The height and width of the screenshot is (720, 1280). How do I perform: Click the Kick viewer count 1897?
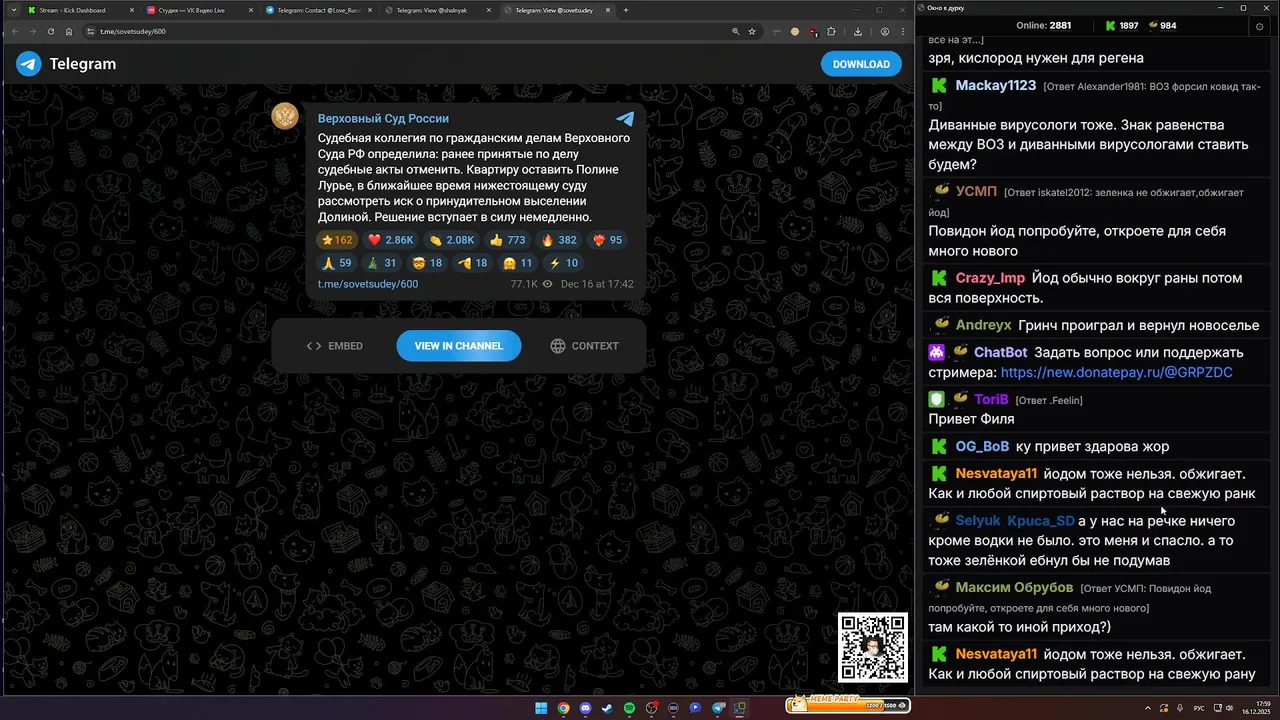[x=1121, y=26]
